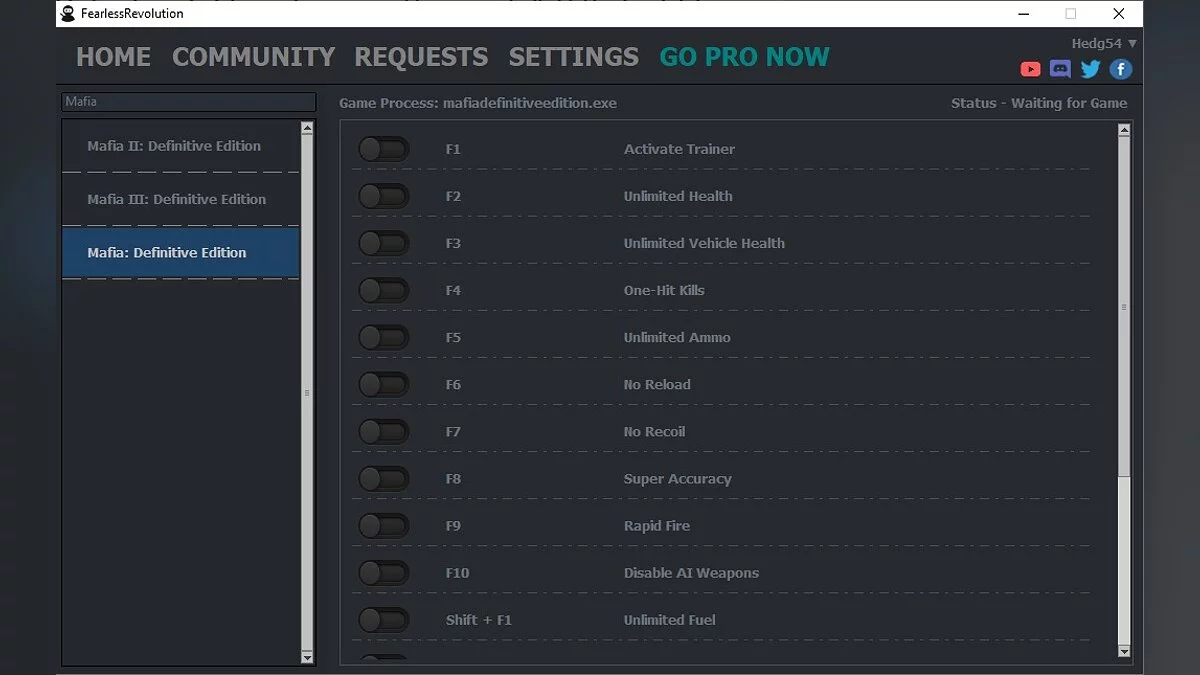Click the game search field
Image resolution: width=1200 pixels, height=675 pixels.
coord(188,102)
